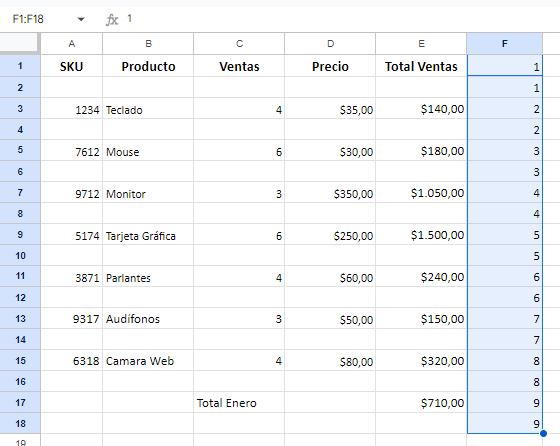
Task: Select SKU cell 7612
Action: click(71, 151)
